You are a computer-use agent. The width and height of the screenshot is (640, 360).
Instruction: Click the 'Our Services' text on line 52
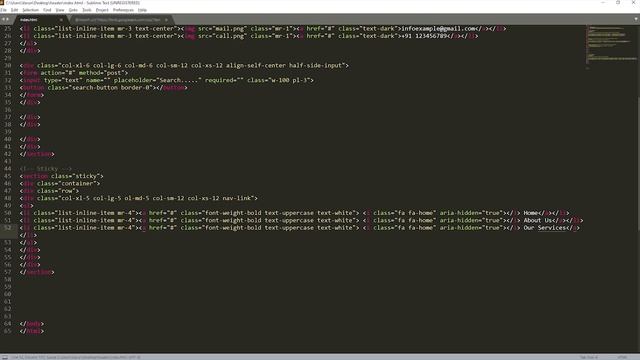click(x=544, y=228)
